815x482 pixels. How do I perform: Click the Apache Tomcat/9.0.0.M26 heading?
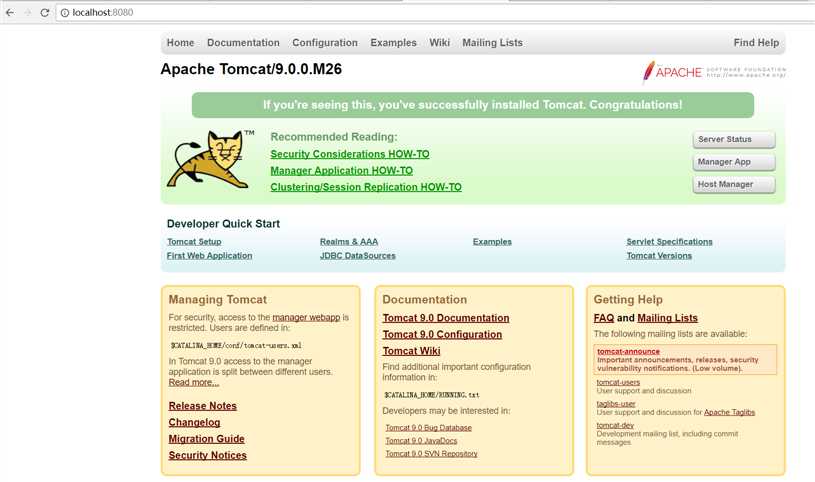pos(251,69)
